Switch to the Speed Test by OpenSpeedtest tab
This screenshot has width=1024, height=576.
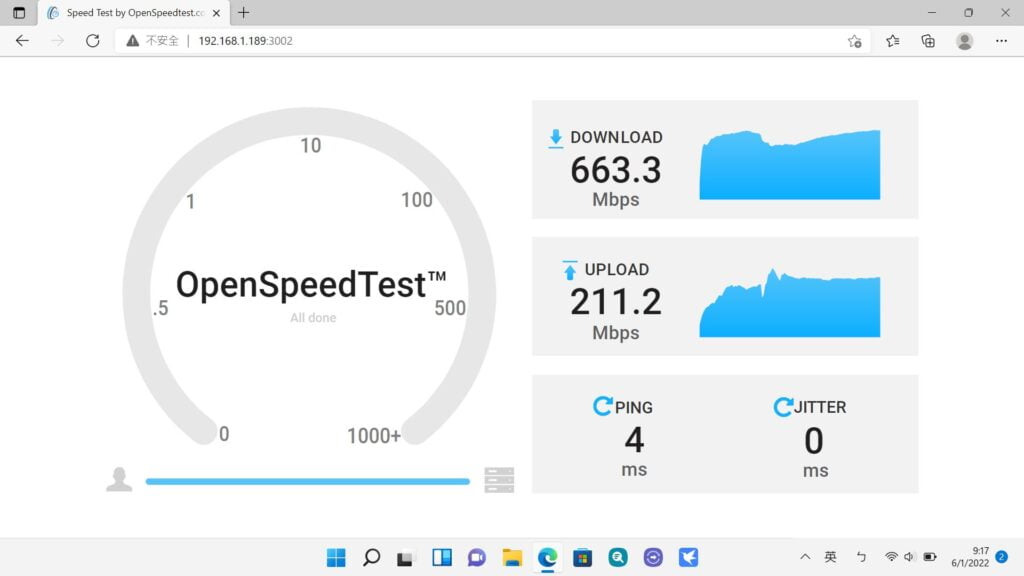click(135, 12)
